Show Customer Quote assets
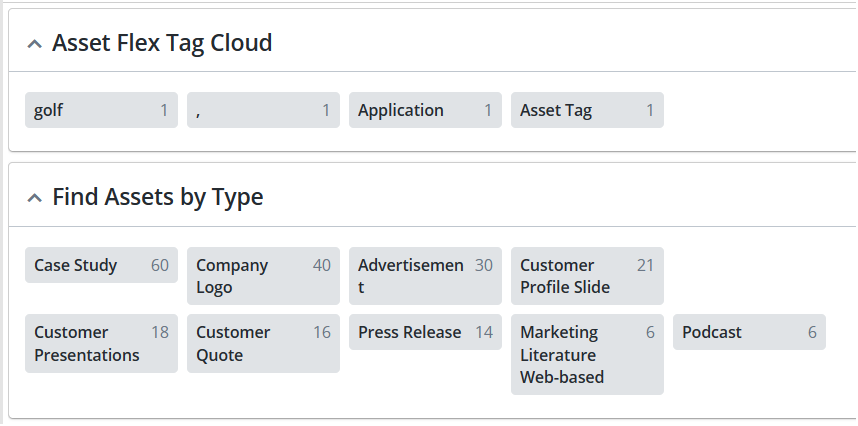Viewport: 858px width, 426px height. tap(263, 343)
